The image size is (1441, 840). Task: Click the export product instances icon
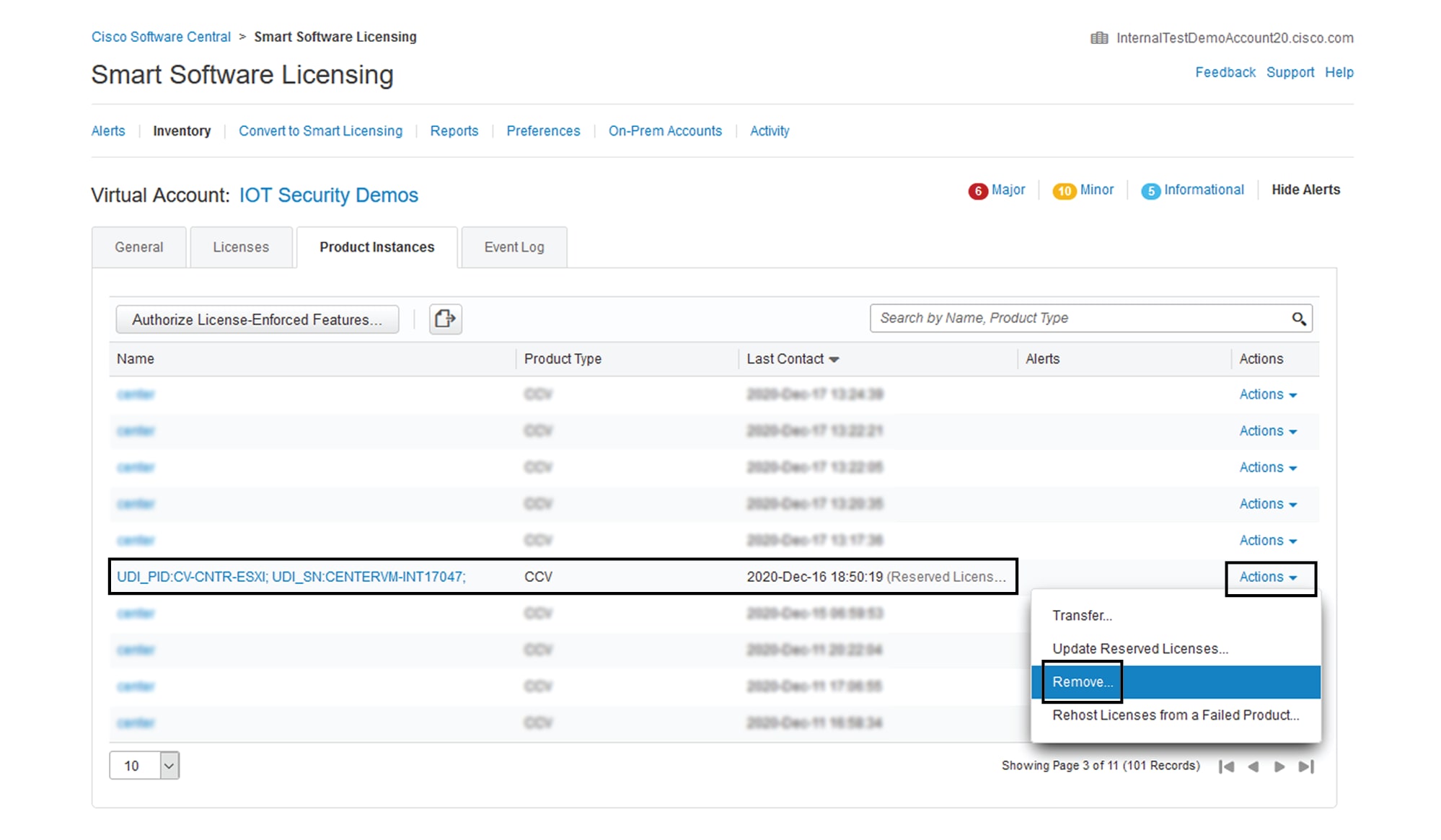tap(445, 319)
